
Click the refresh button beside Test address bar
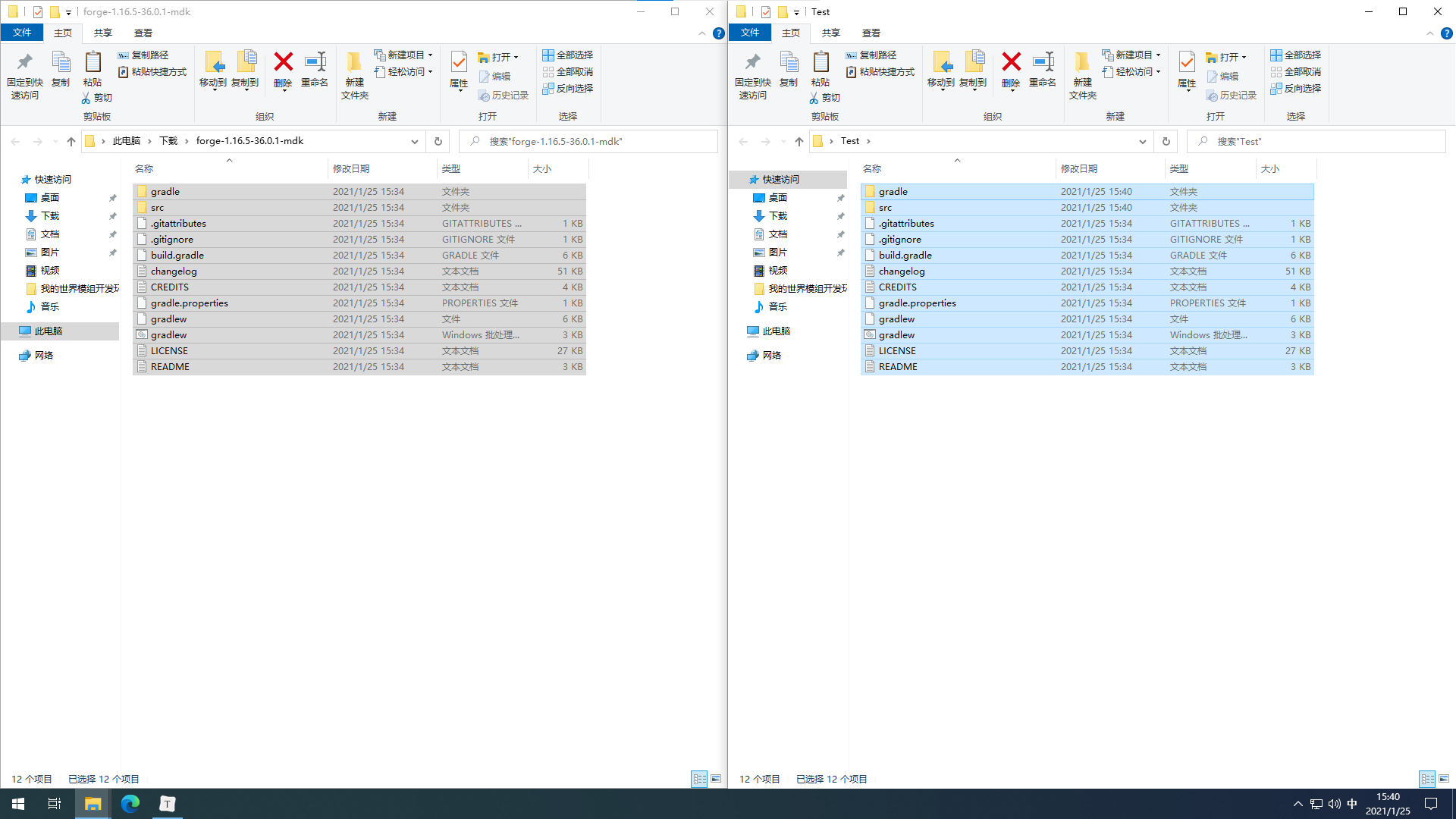(x=1166, y=142)
